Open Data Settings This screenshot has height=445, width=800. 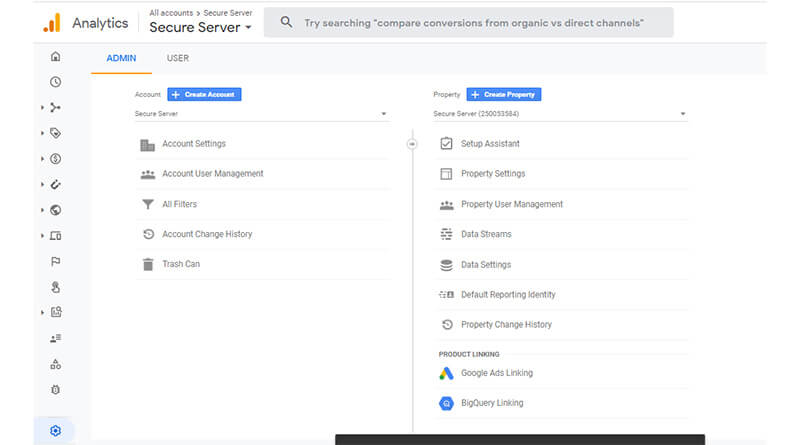486,265
